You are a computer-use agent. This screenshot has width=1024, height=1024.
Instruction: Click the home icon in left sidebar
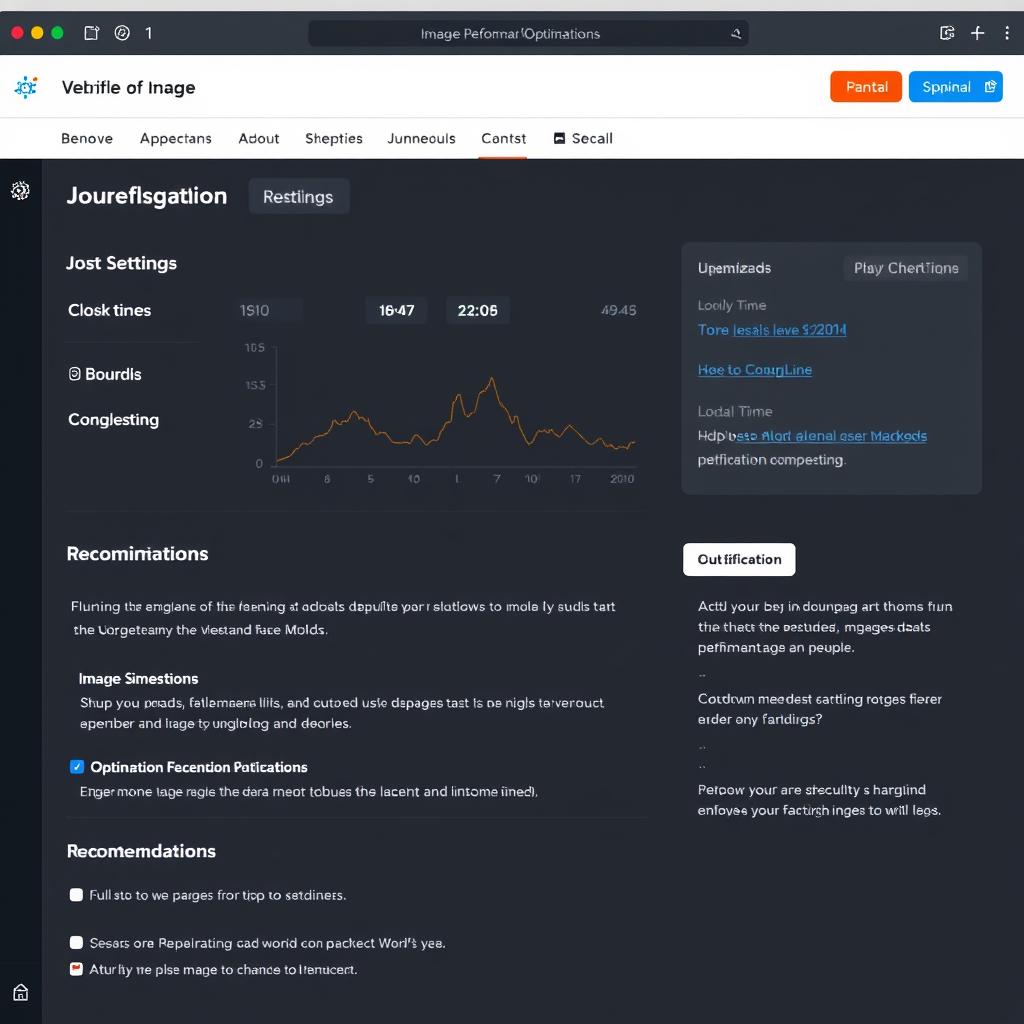point(20,993)
